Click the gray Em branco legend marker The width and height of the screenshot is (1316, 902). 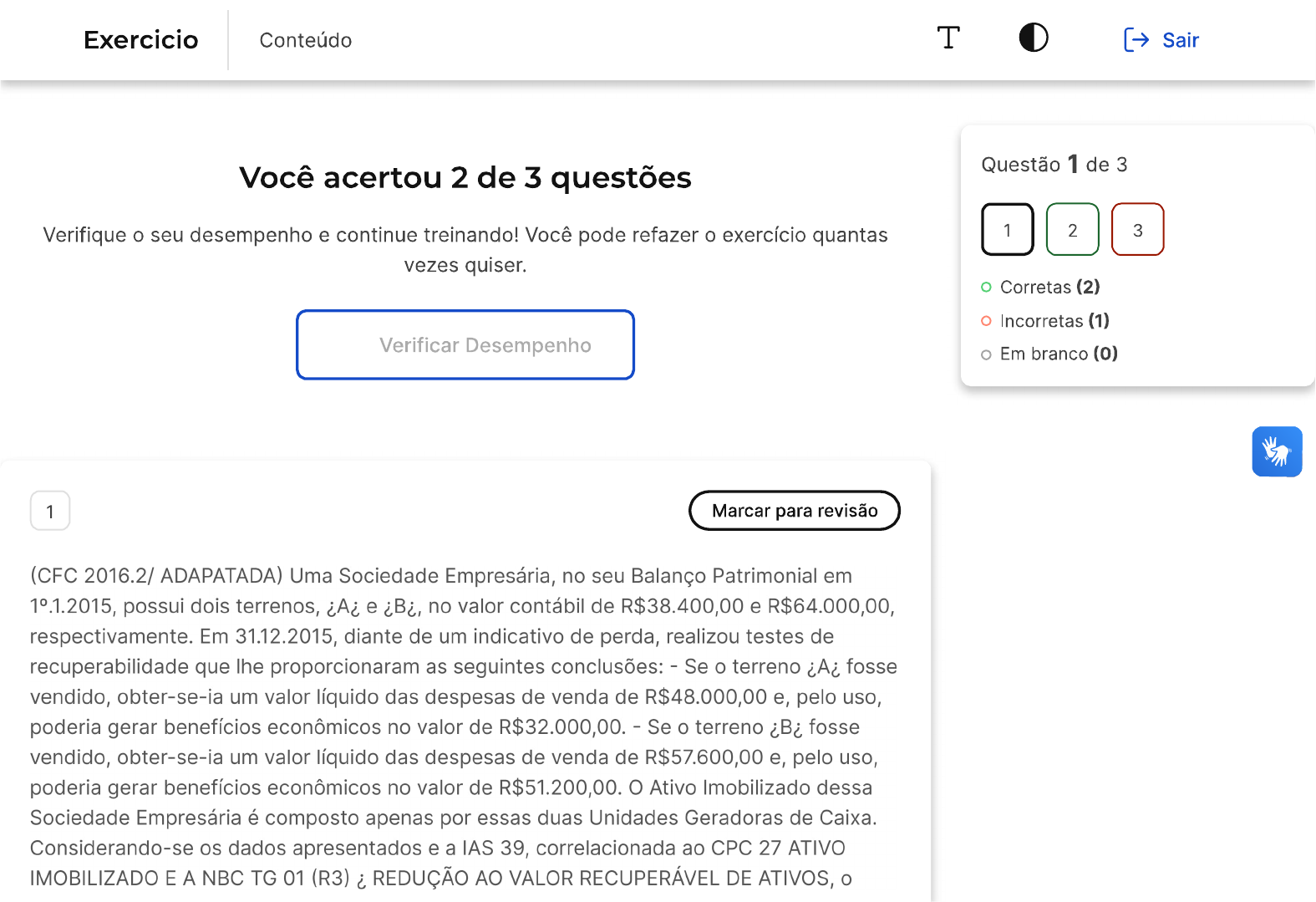pos(986,354)
